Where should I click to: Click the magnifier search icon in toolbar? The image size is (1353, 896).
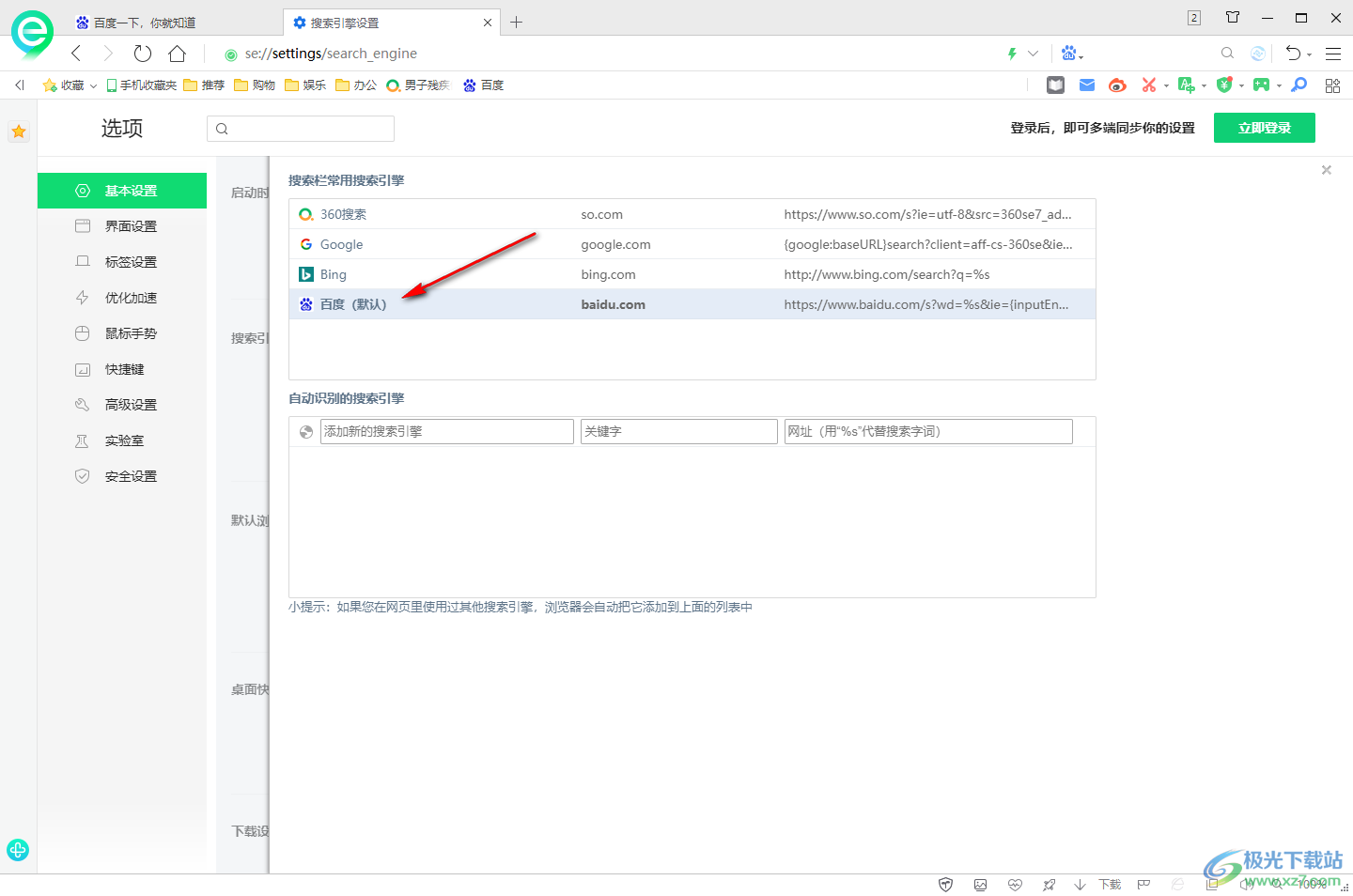[x=1227, y=54]
